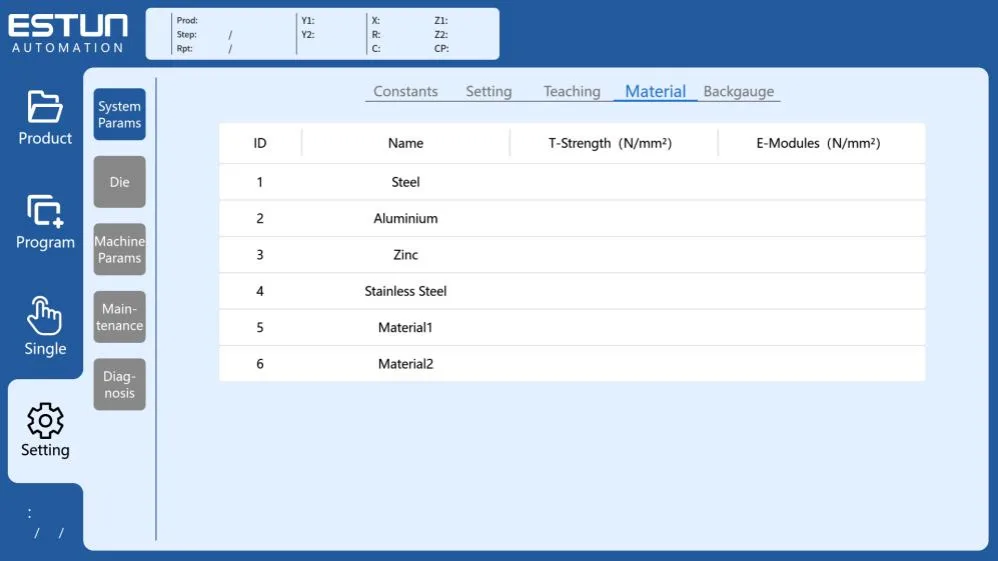Open the Program section icon
The width and height of the screenshot is (998, 561).
coord(45,211)
